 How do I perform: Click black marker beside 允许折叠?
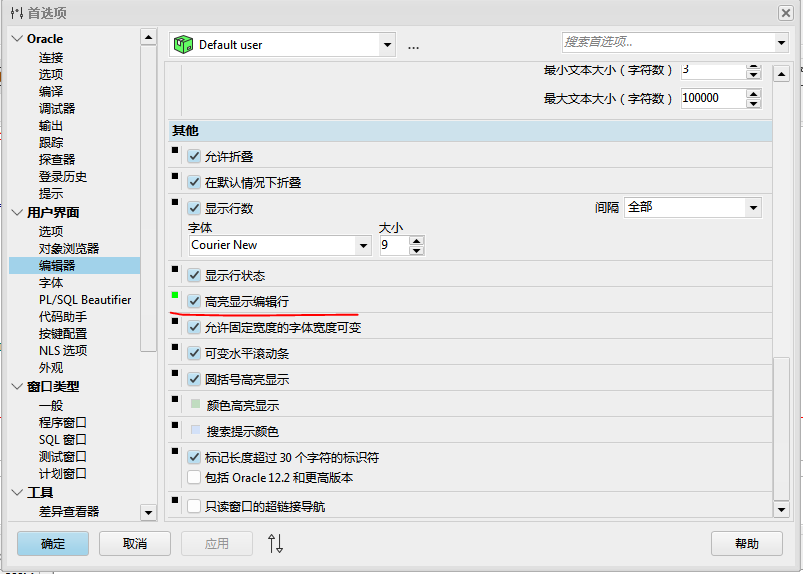coord(175,151)
